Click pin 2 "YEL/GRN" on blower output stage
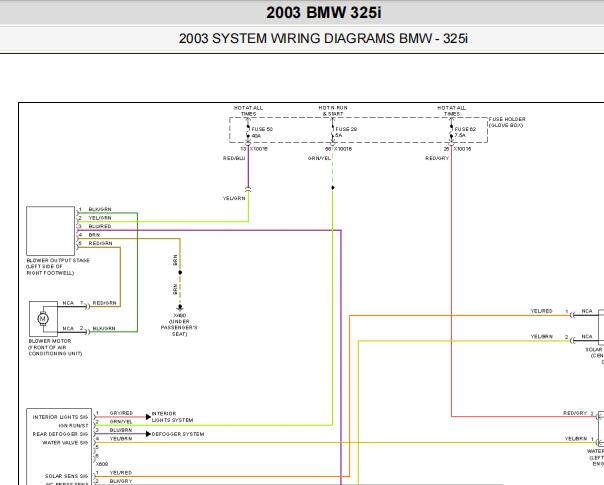 tap(100, 218)
